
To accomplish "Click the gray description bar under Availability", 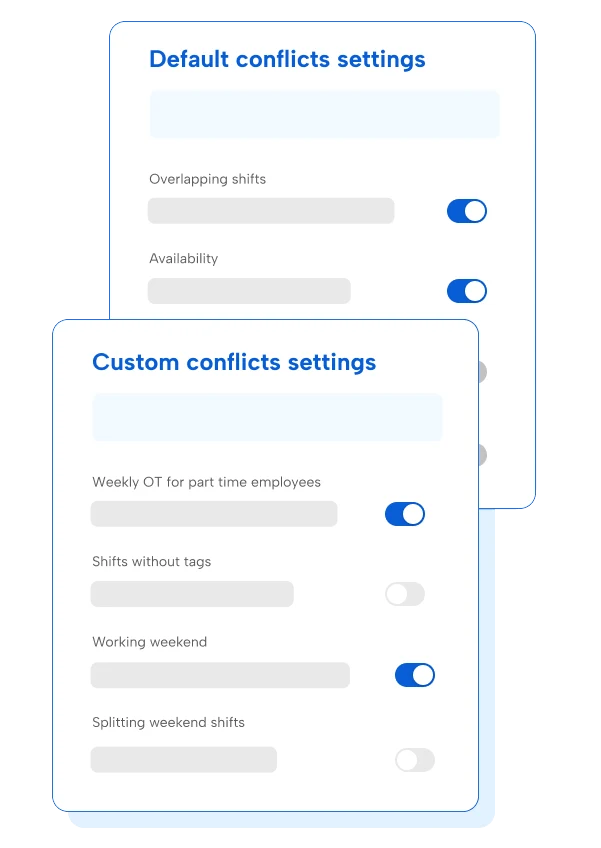I will [x=249, y=291].
